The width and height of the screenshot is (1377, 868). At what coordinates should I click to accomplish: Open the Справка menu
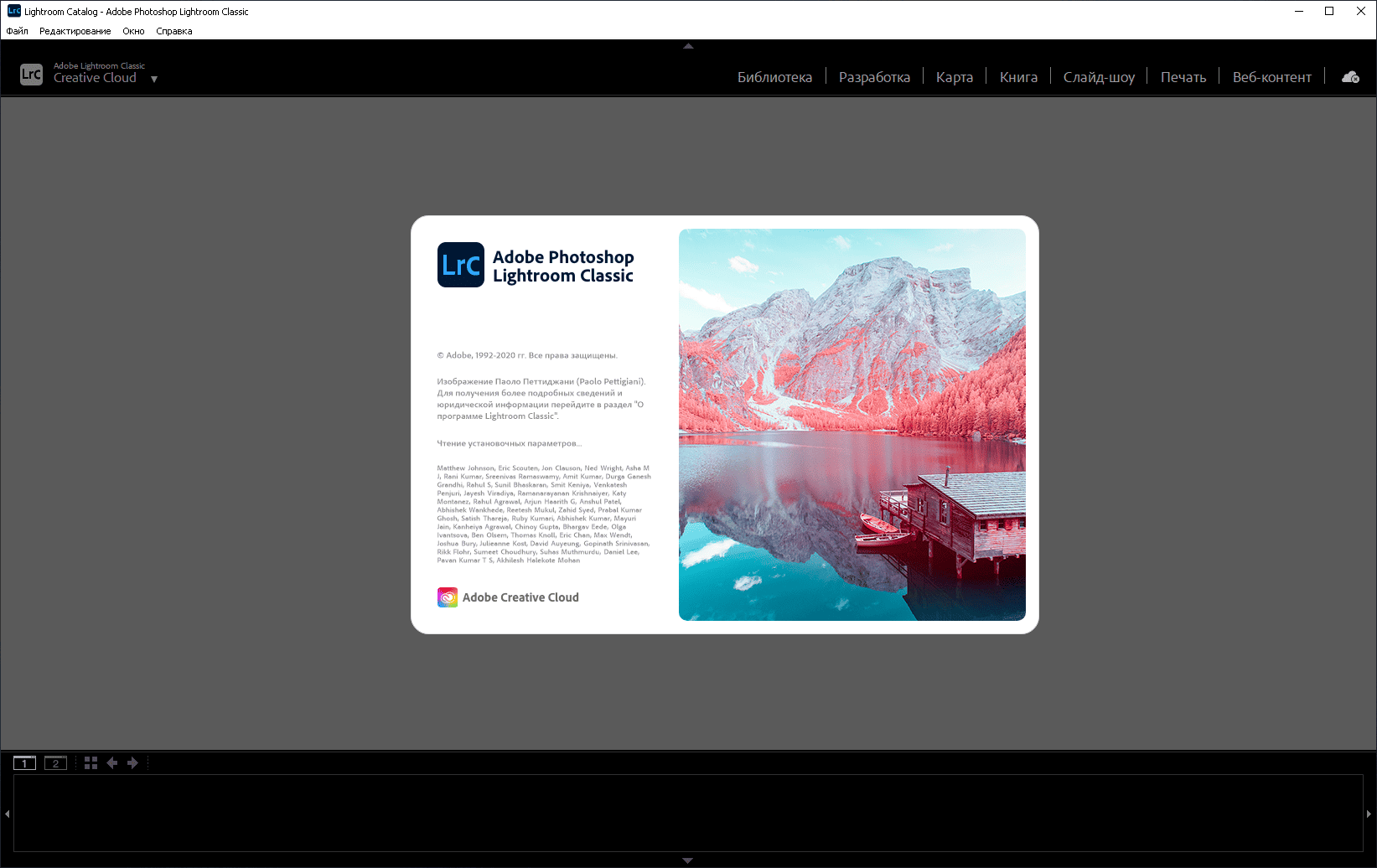coord(174,31)
